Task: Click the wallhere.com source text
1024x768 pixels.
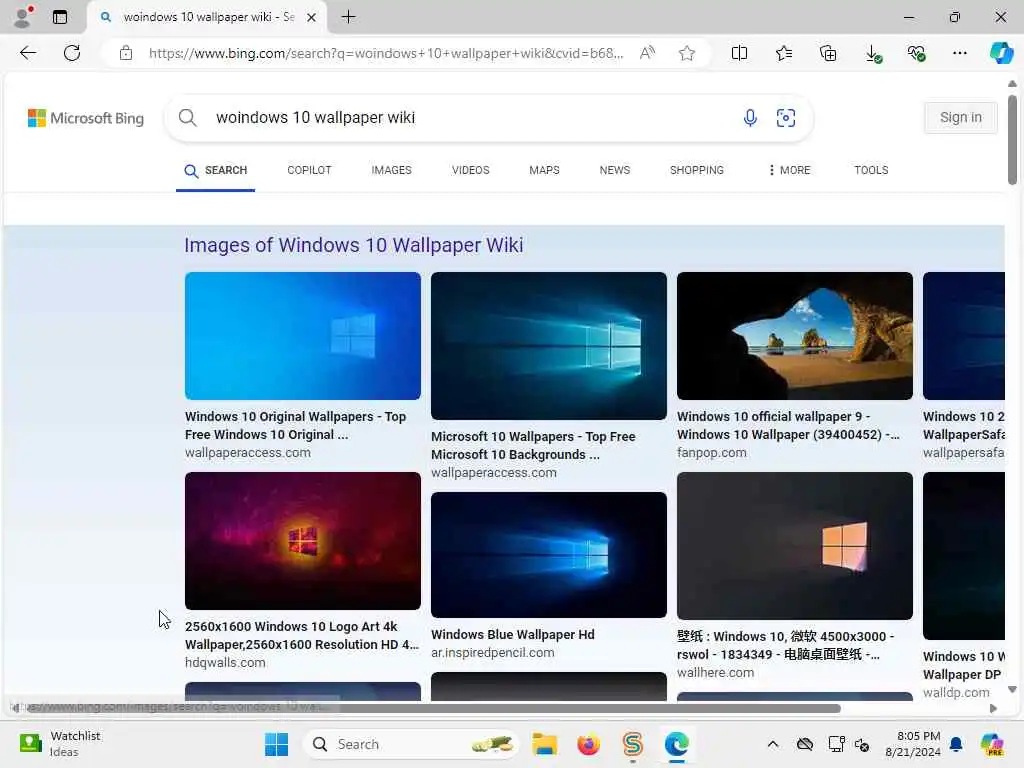Action: click(715, 673)
